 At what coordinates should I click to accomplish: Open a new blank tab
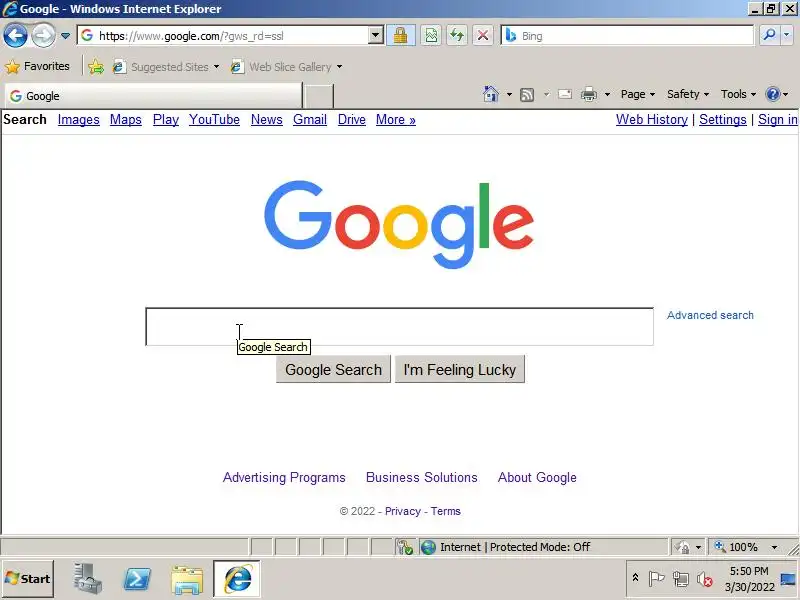point(318,96)
